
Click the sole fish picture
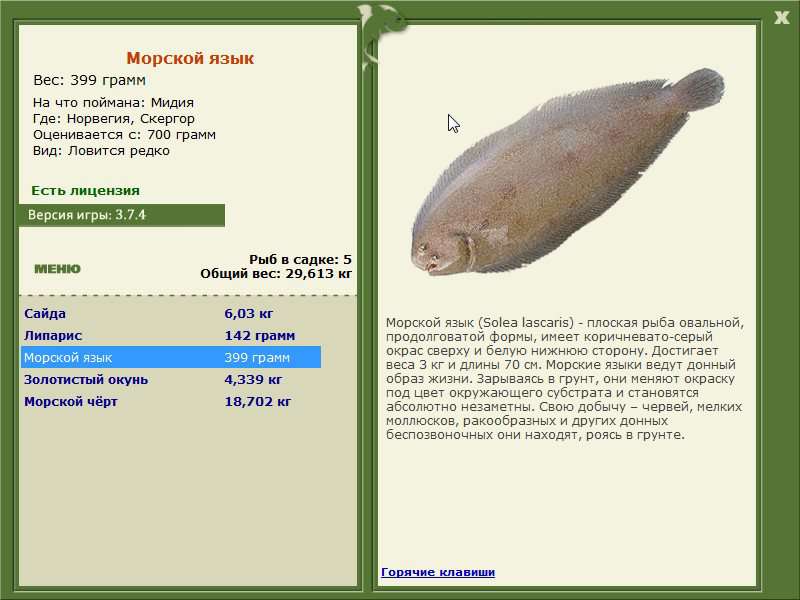click(x=568, y=172)
